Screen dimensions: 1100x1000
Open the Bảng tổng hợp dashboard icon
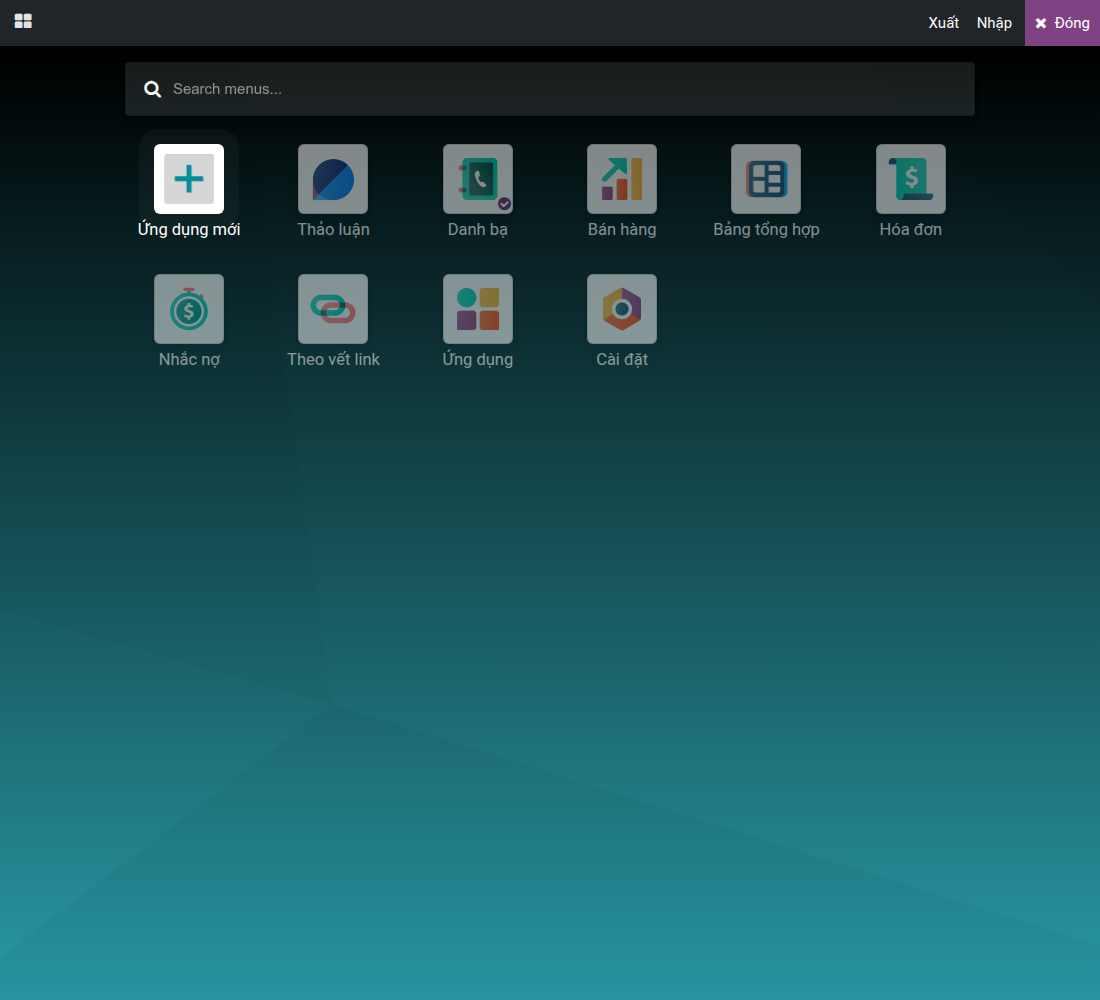pyautogui.click(x=766, y=179)
